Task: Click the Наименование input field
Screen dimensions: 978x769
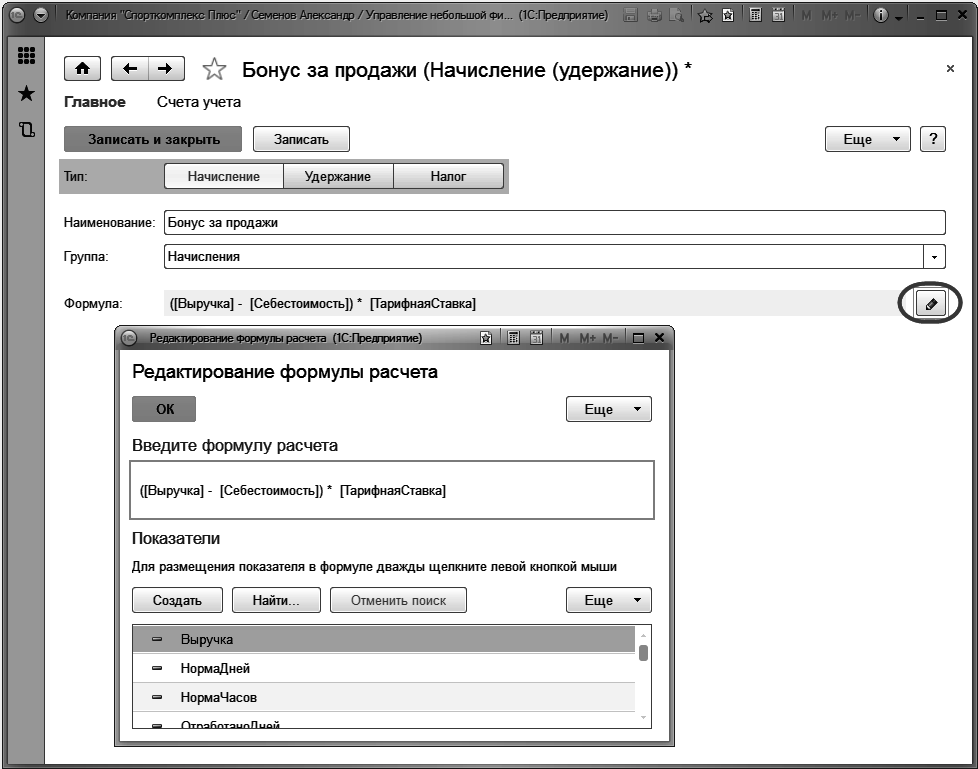Action: (x=554, y=223)
